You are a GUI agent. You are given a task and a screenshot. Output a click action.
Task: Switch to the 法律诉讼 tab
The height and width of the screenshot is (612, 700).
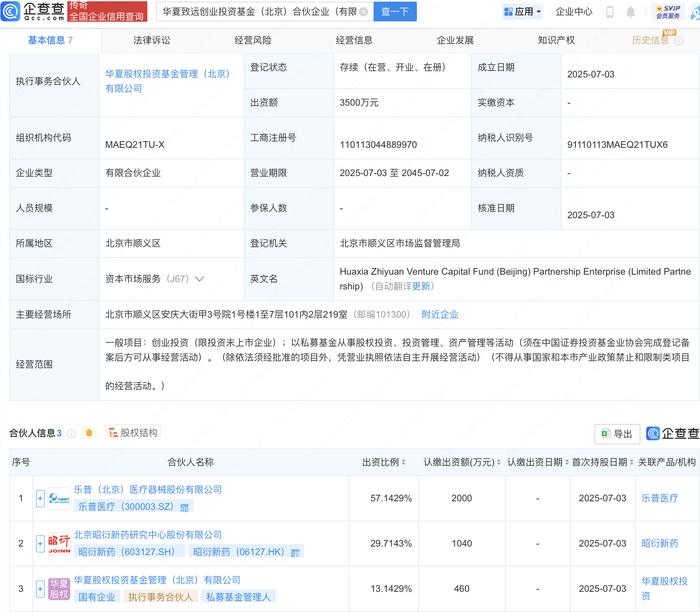(x=152, y=41)
